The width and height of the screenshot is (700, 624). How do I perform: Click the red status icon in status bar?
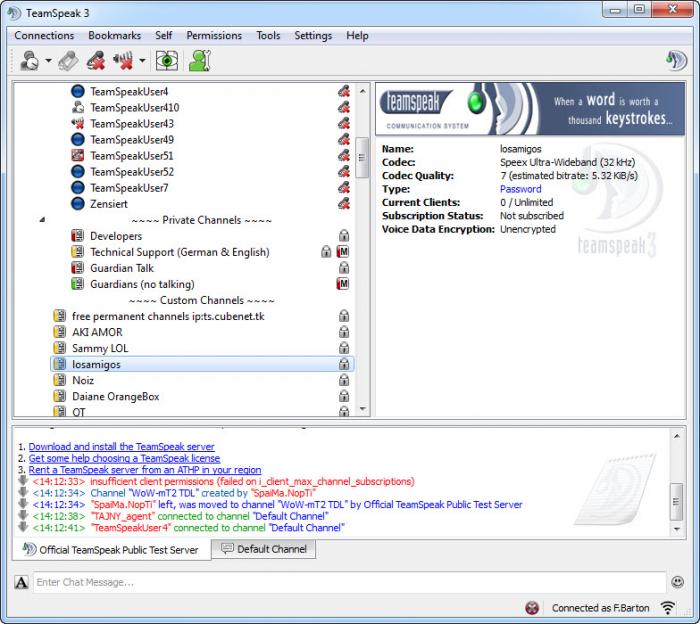point(532,608)
